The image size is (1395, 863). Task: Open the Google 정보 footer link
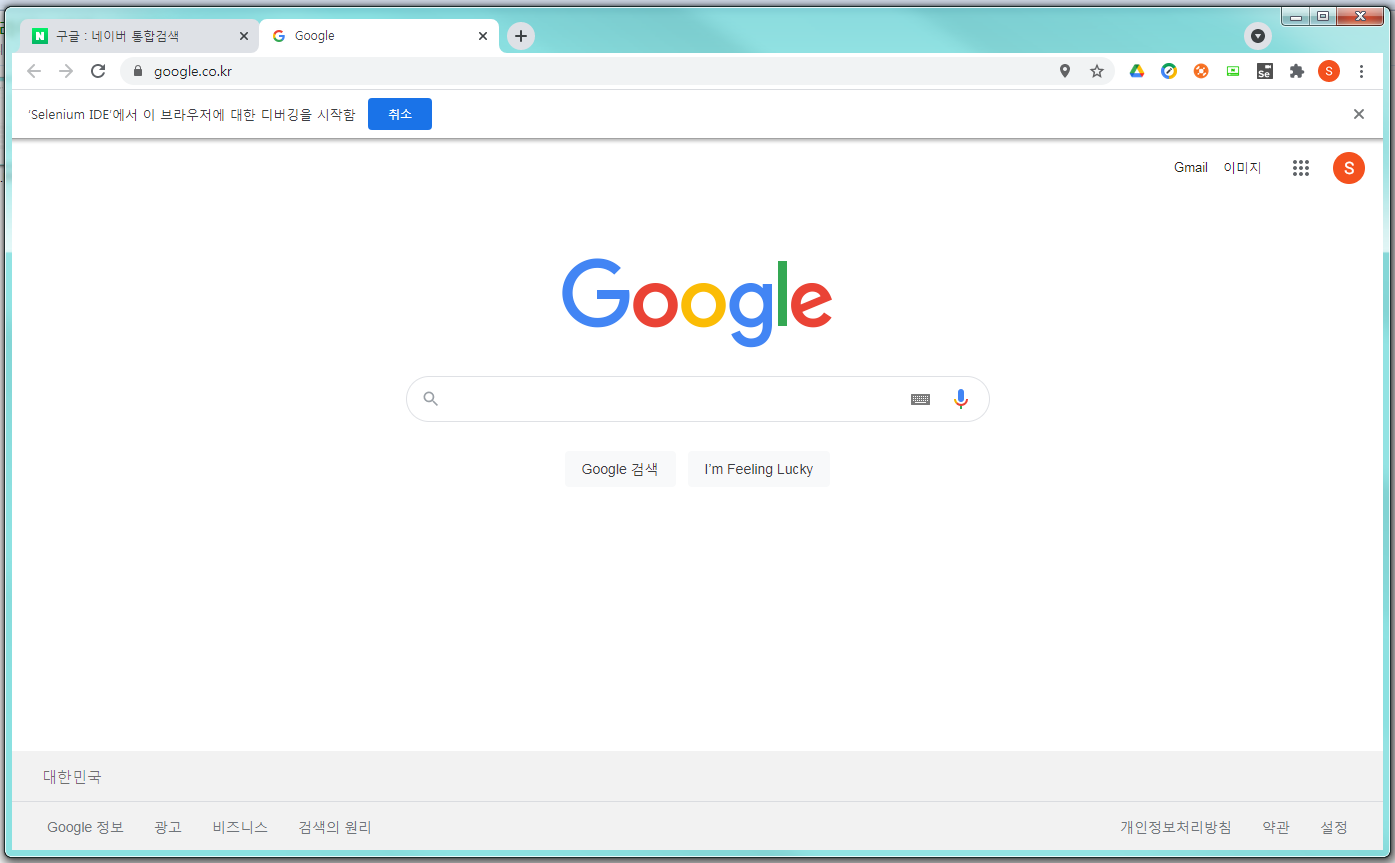pos(85,827)
